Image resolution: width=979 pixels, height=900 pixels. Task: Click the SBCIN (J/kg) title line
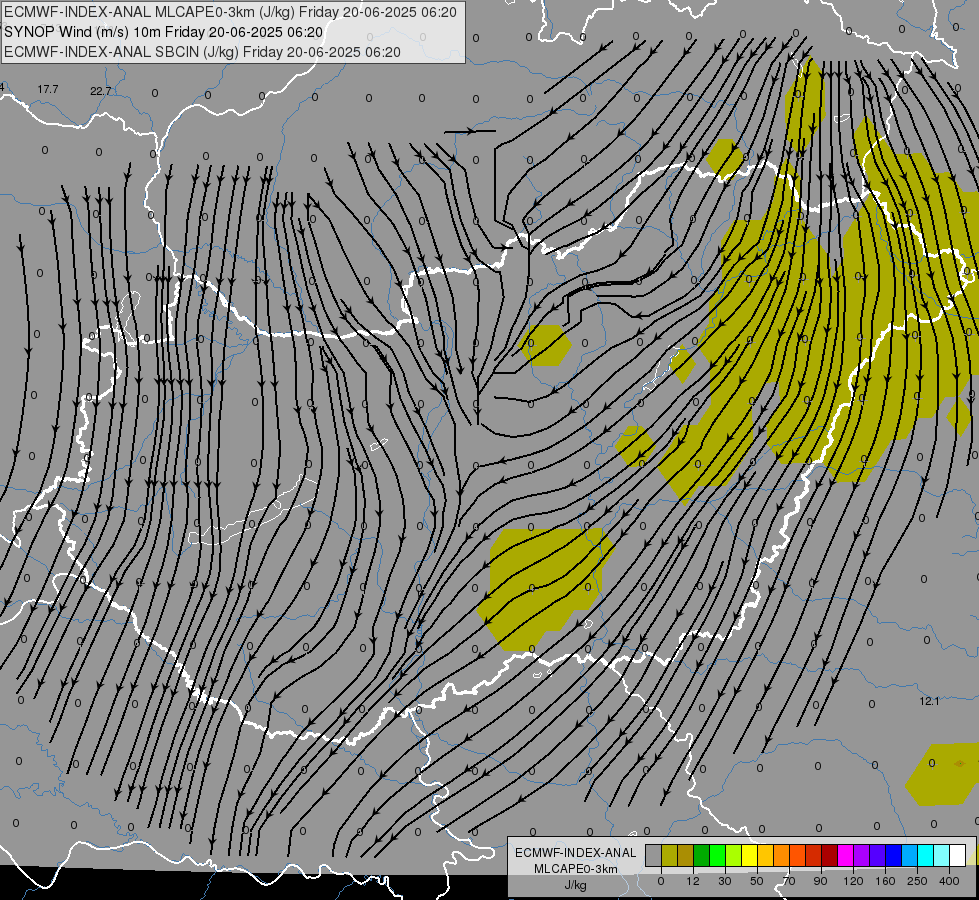(x=202, y=52)
